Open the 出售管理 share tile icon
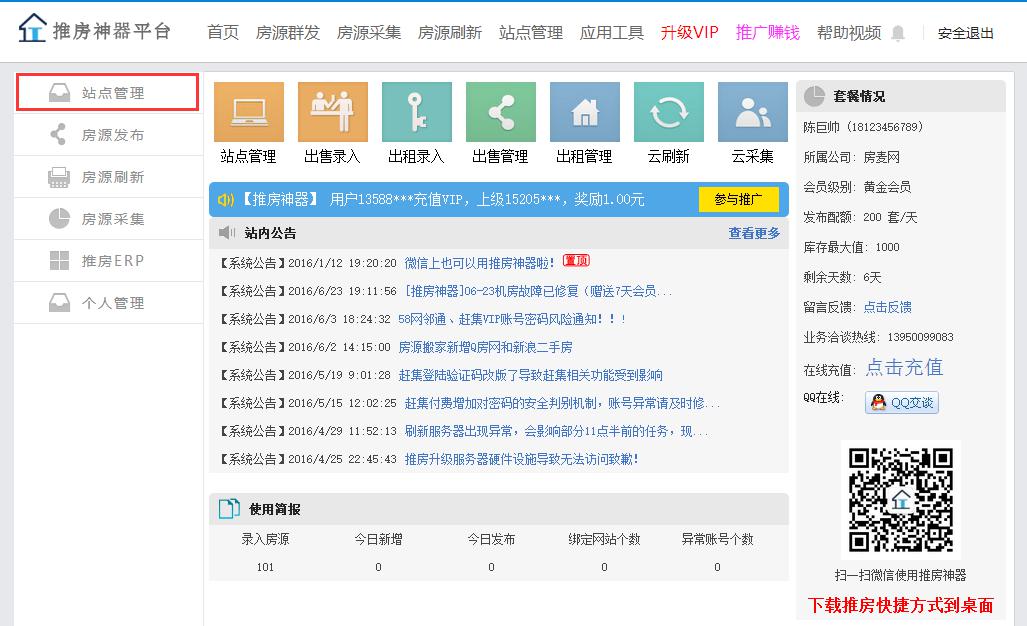 [501, 112]
